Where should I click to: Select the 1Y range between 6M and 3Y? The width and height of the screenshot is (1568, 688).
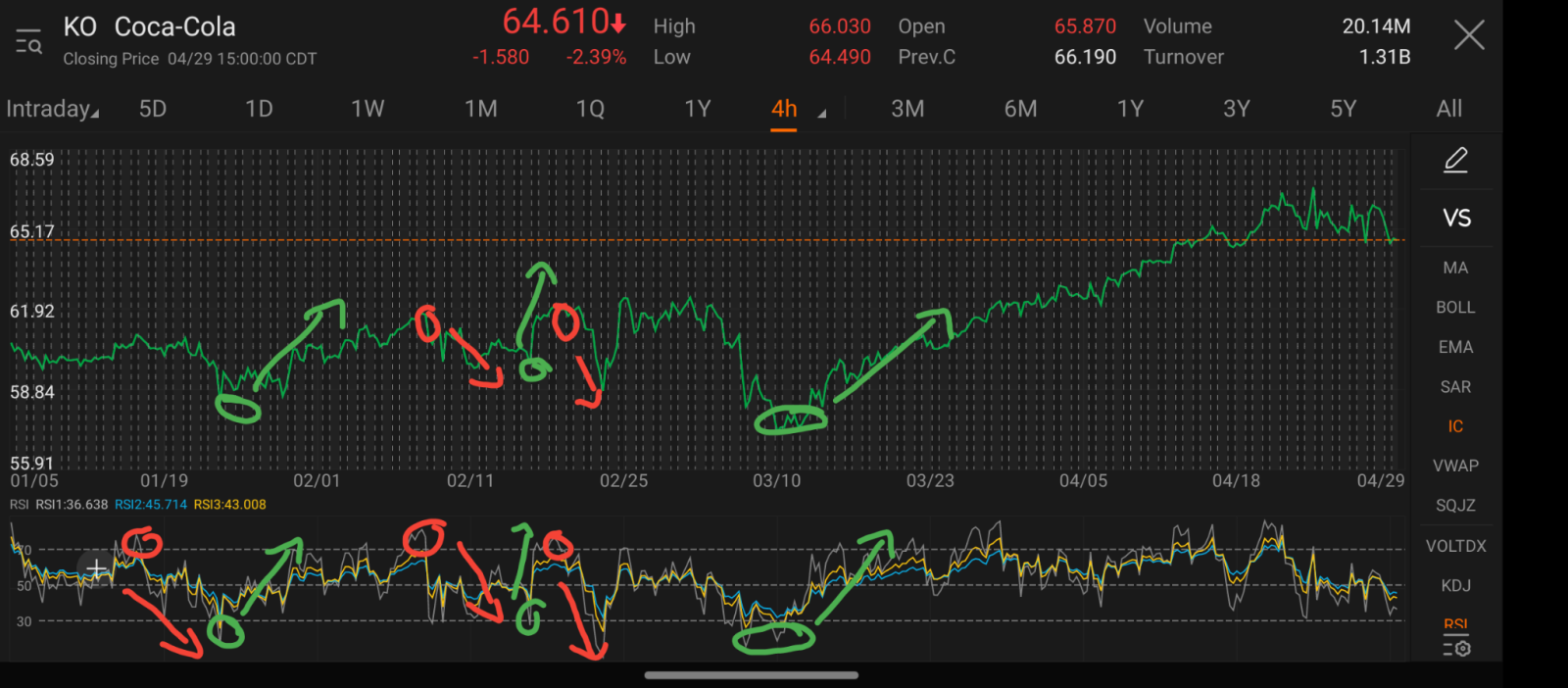[1131, 109]
